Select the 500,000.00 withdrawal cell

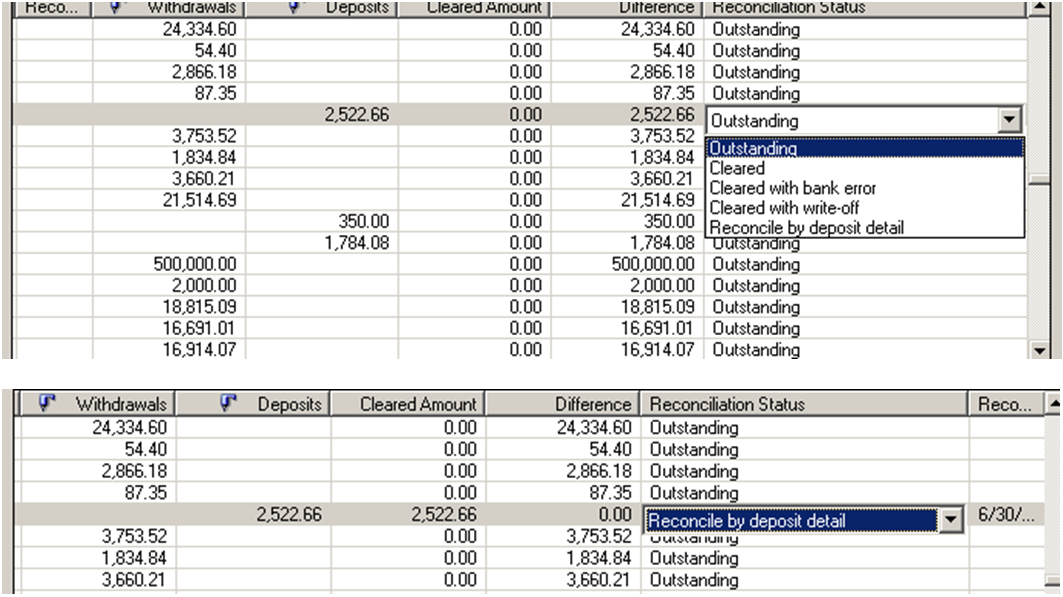[x=169, y=264]
